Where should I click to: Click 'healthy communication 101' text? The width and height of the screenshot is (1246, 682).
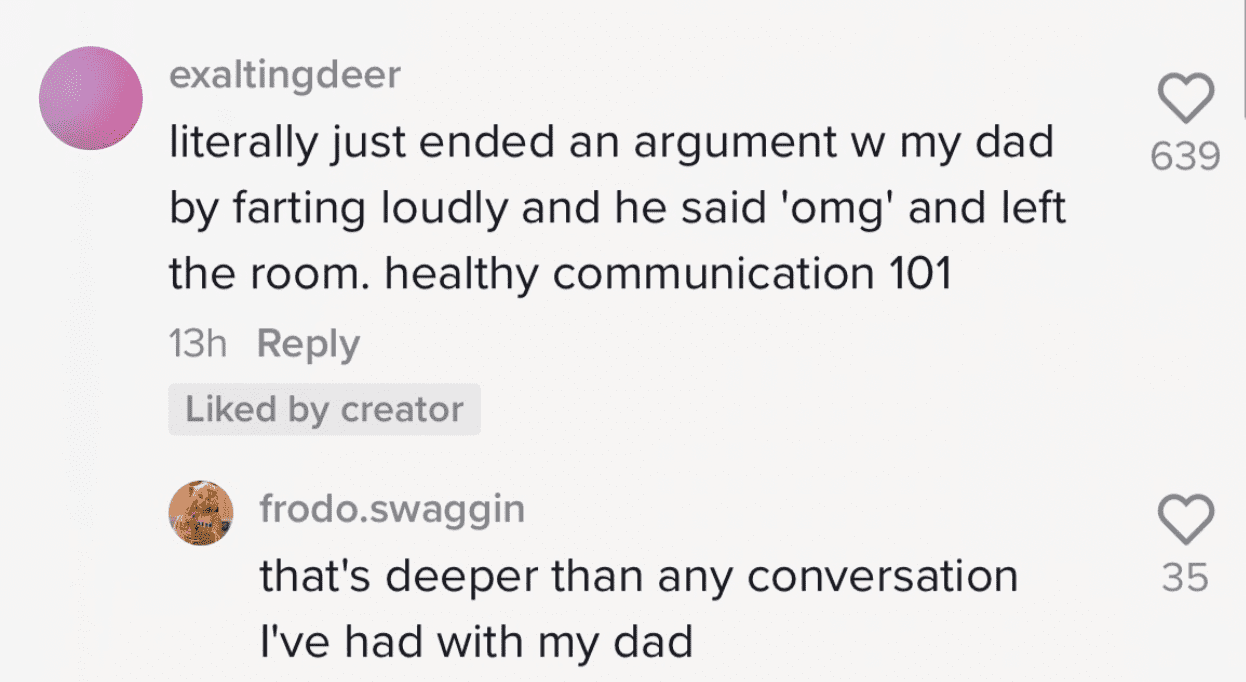(x=668, y=275)
